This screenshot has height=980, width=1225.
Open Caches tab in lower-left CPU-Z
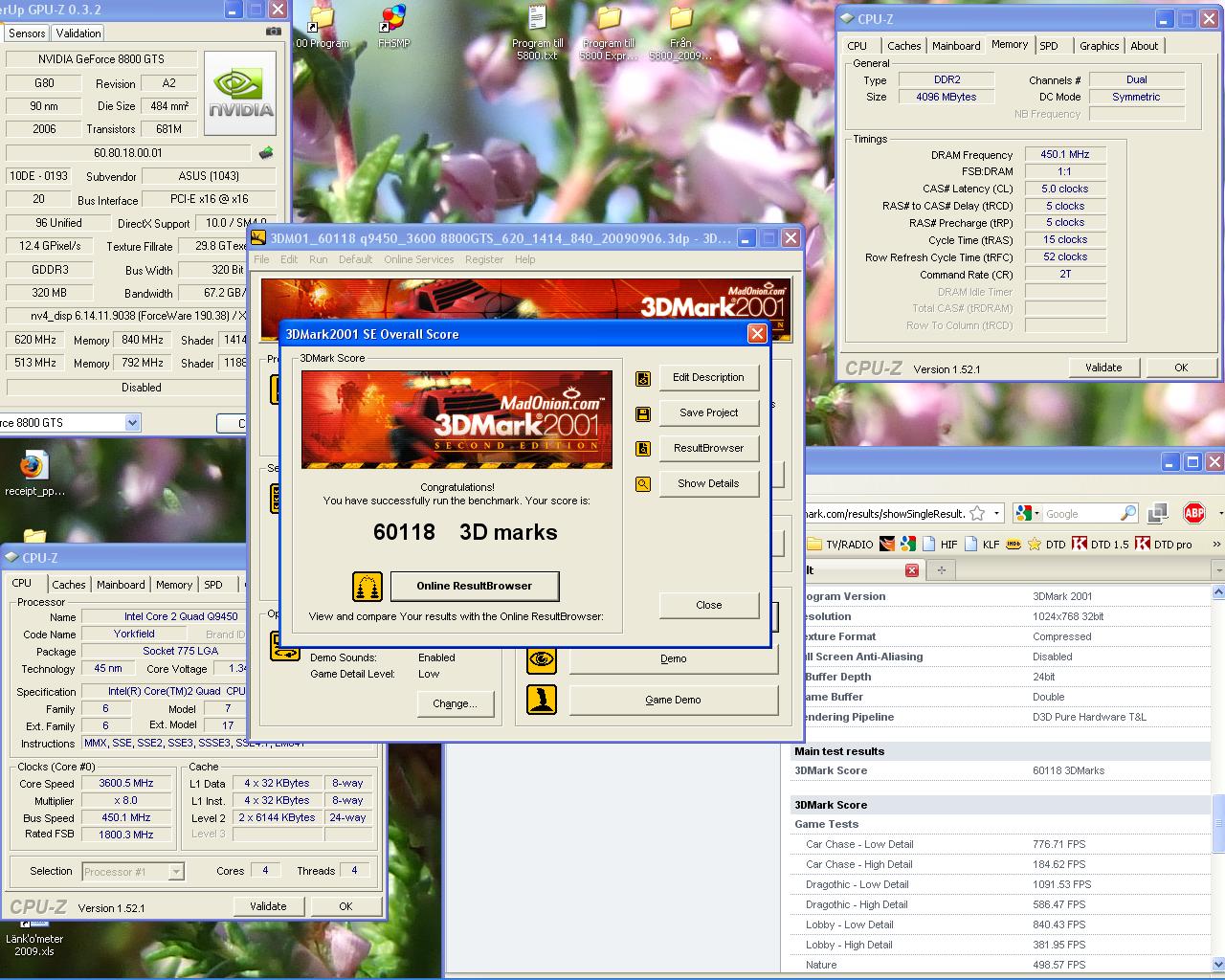point(69,585)
